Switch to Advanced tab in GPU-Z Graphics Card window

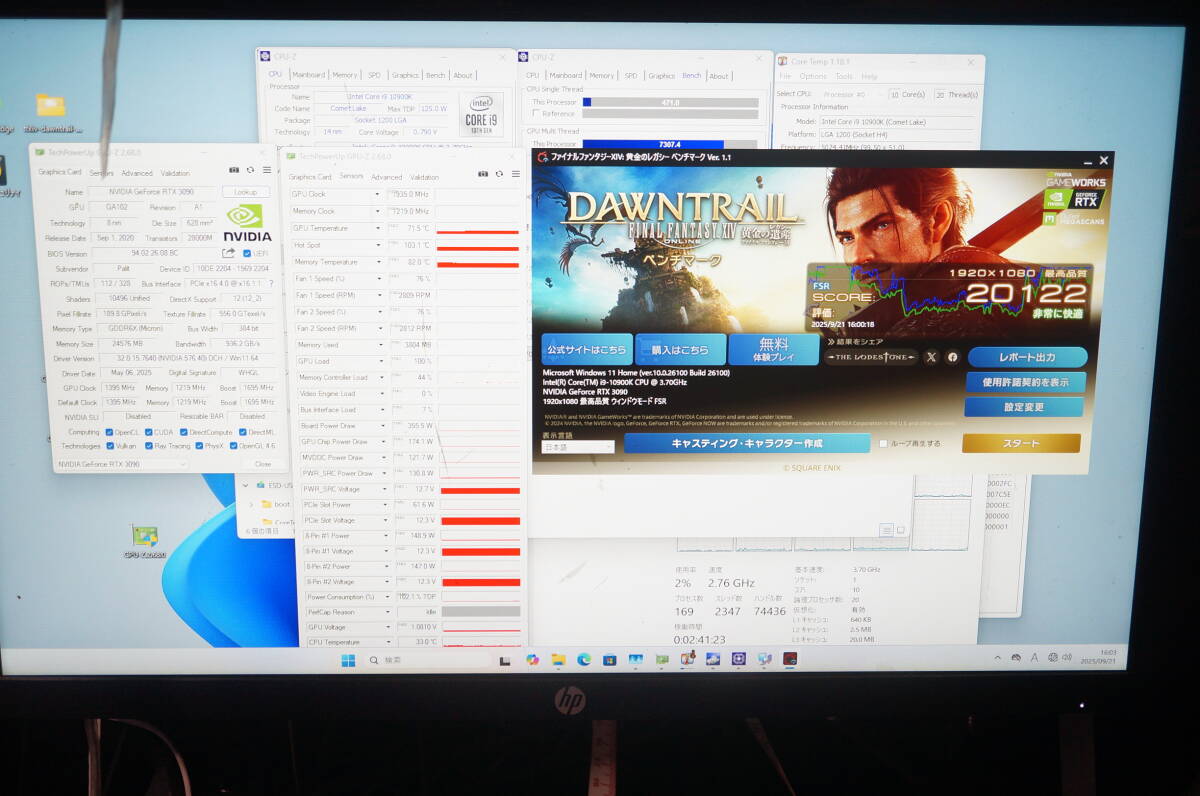137,173
